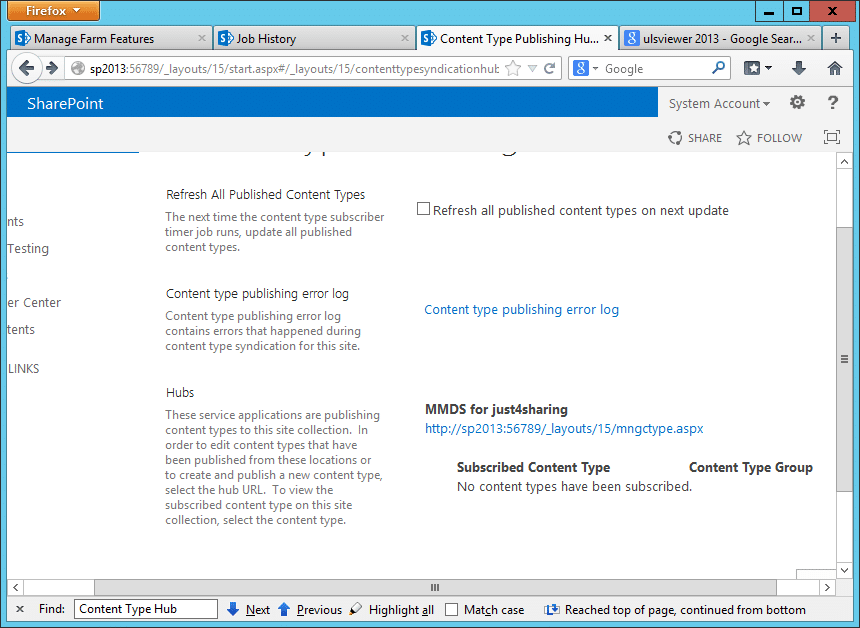Click the 'No content types have been subscribed' text

(x=575, y=486)
